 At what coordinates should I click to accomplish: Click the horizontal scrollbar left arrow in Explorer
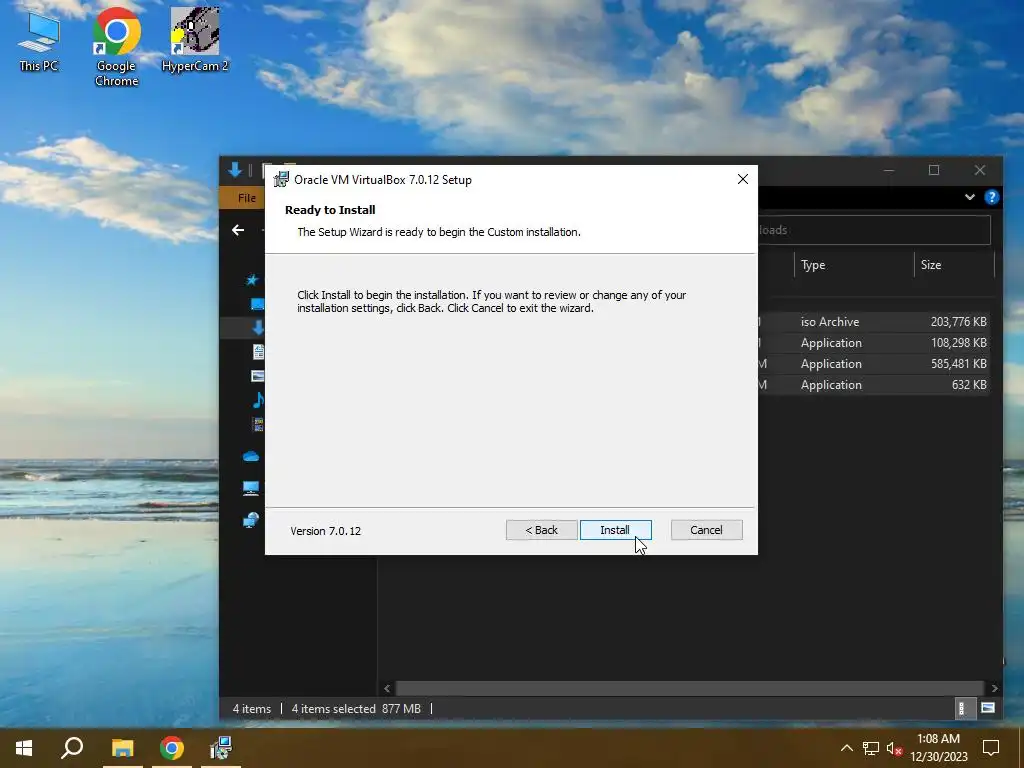click(x=387, y=688)
